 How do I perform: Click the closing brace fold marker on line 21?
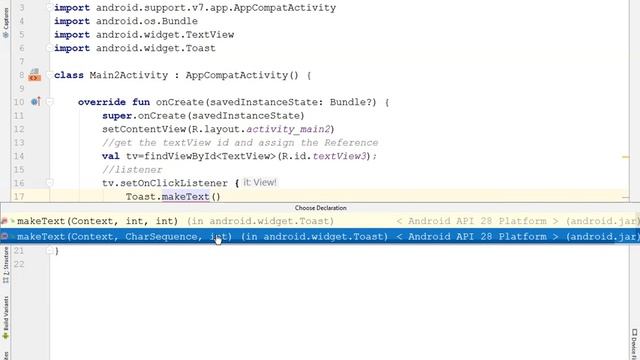click(49, 251)
